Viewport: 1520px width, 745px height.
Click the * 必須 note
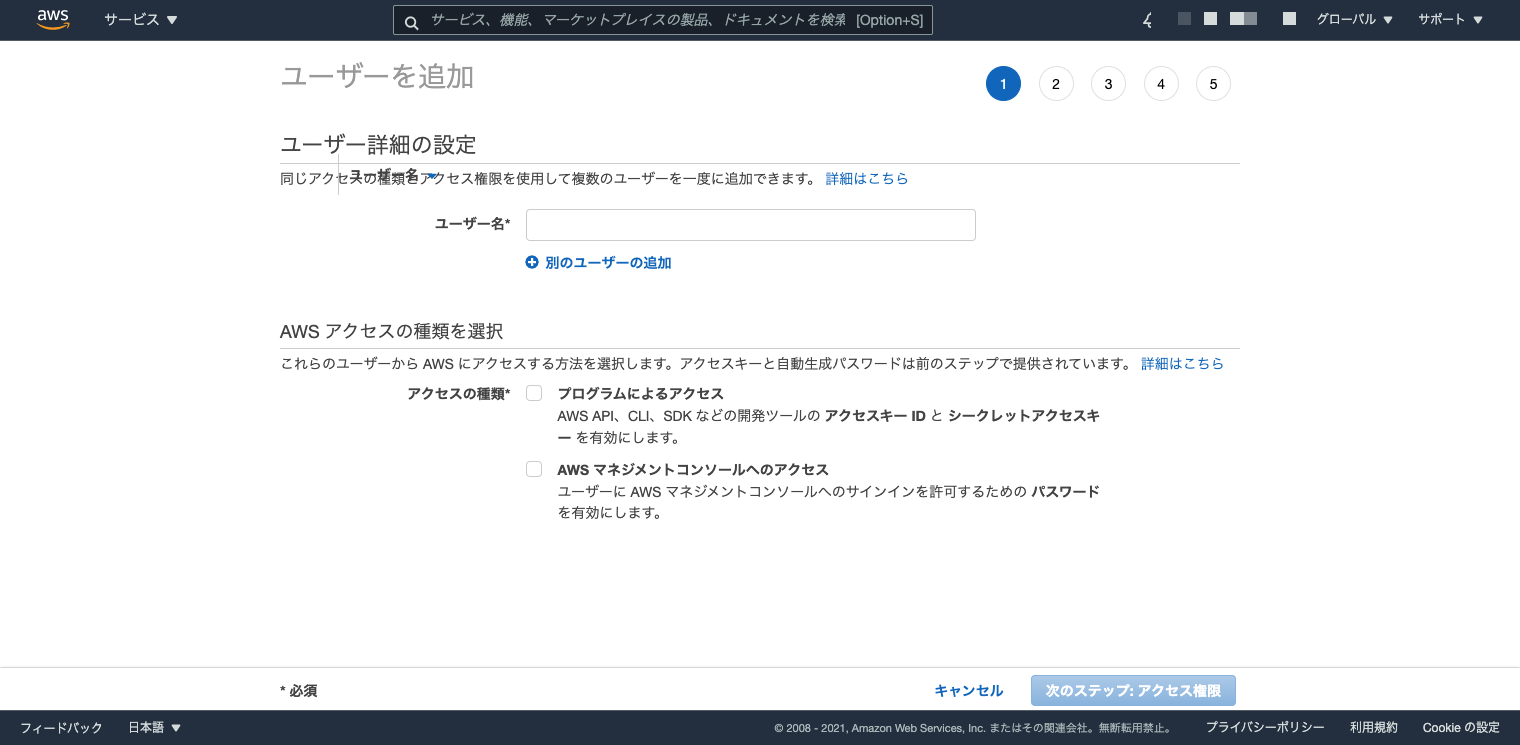coord(299,691)
